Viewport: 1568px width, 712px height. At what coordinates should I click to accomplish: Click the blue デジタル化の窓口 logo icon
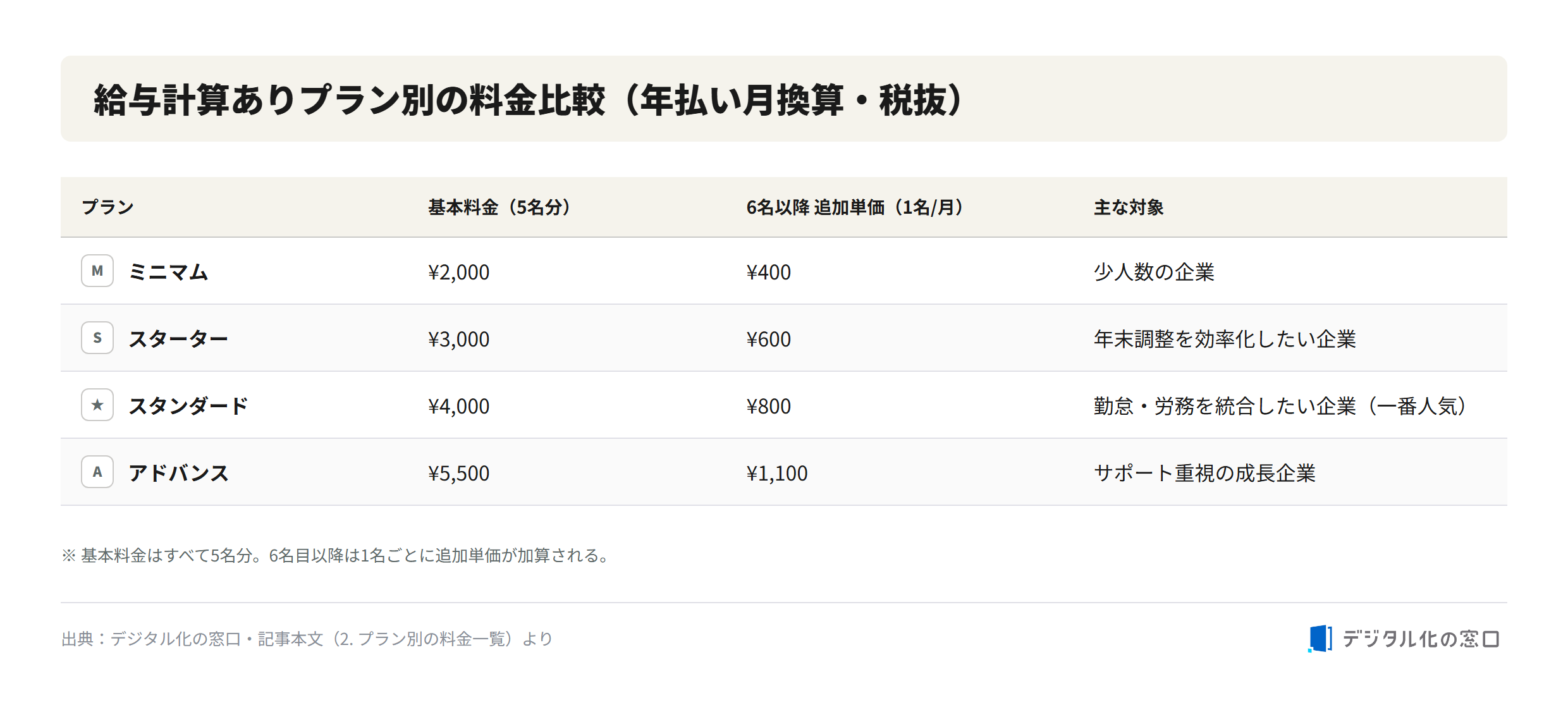1320,639
